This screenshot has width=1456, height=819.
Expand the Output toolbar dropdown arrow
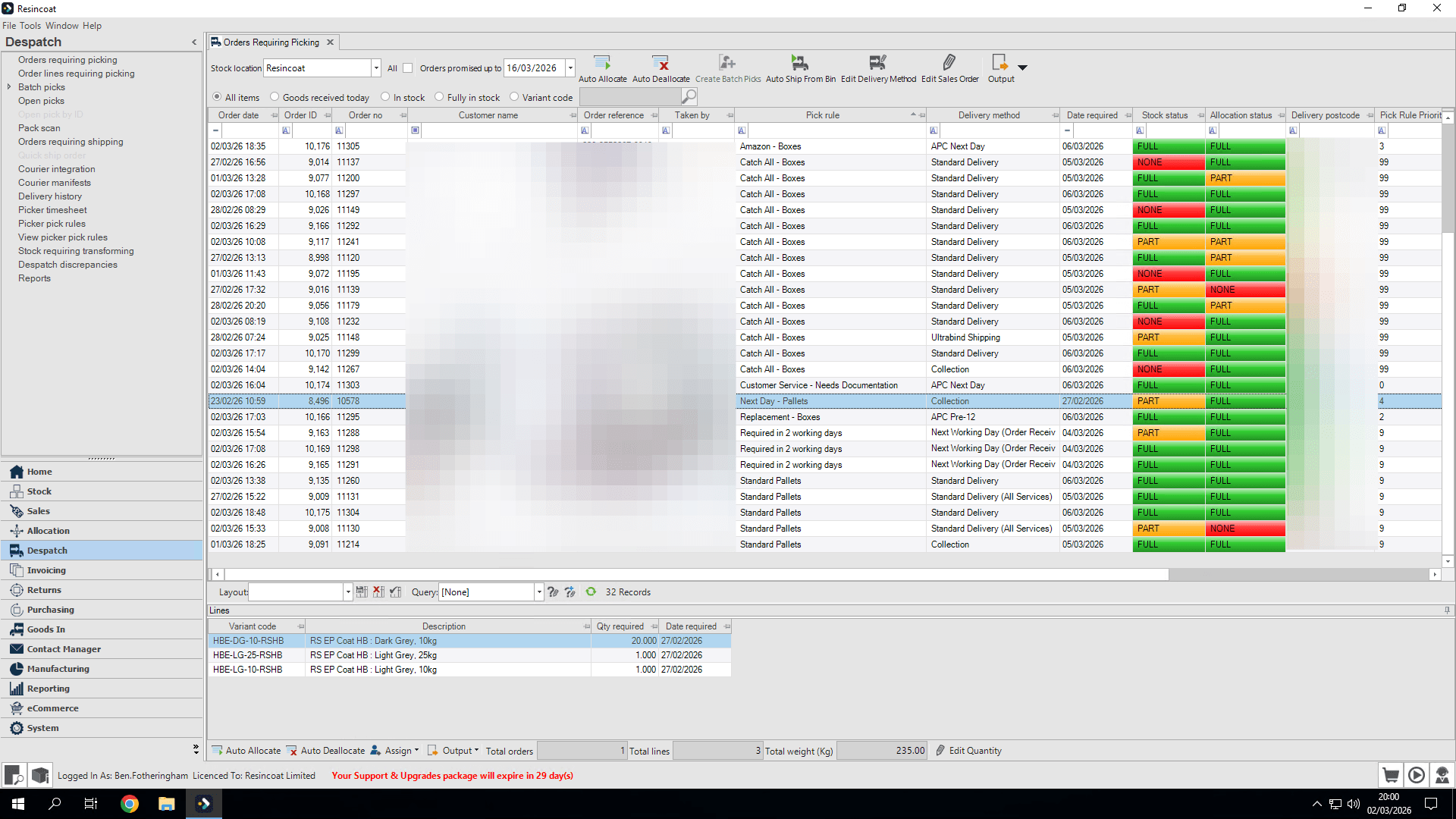click(x=1022, y=67)
